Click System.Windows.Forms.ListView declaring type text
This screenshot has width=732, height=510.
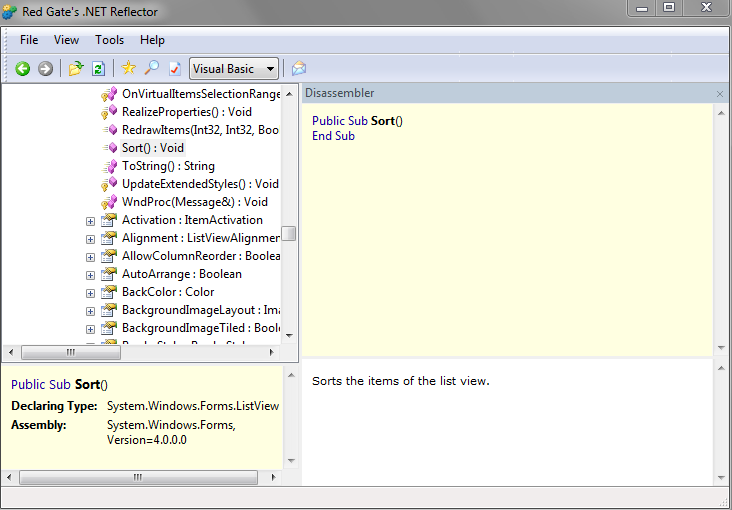click(x=193, y=406)
